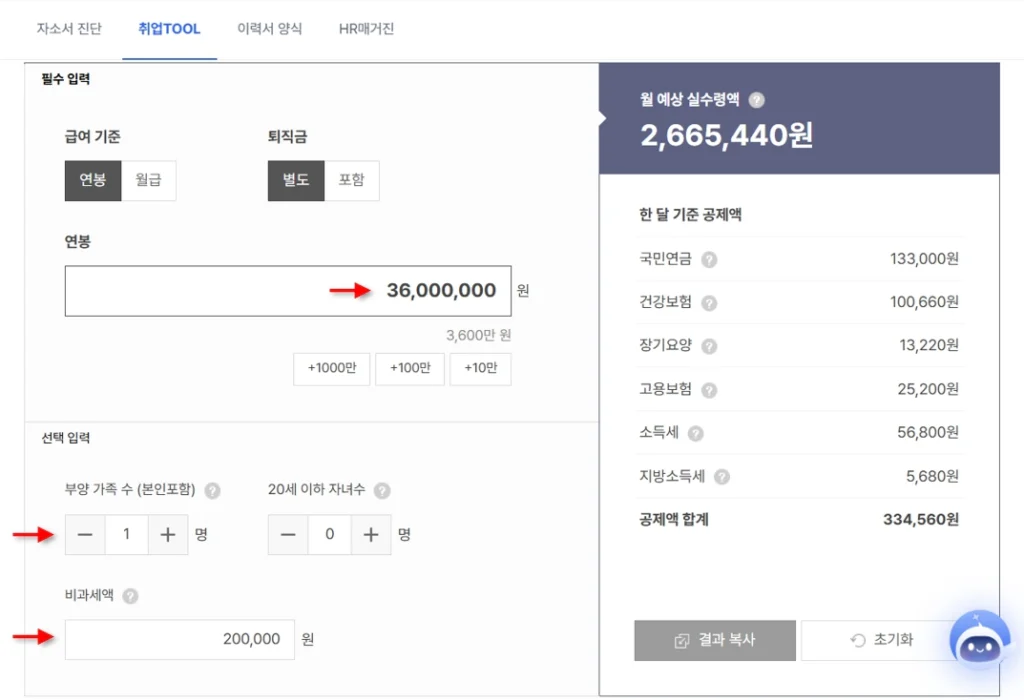Add 1000만 to salary with +1000만 button
1024x700 pixels.
(331, 368)
